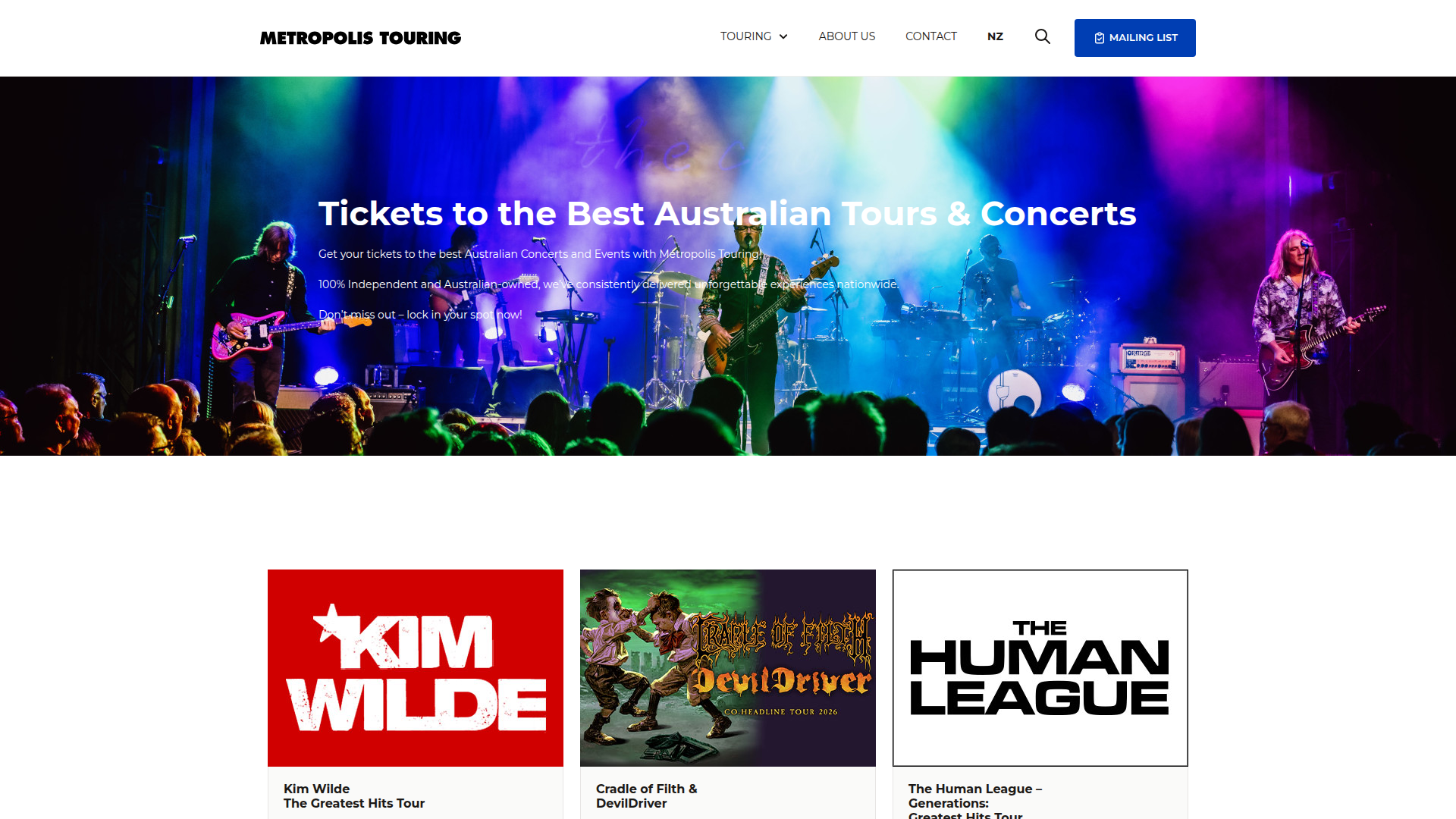1456x819 pixels.
Task: Click the hero text about 100% Independent
Action: point(608,284)
